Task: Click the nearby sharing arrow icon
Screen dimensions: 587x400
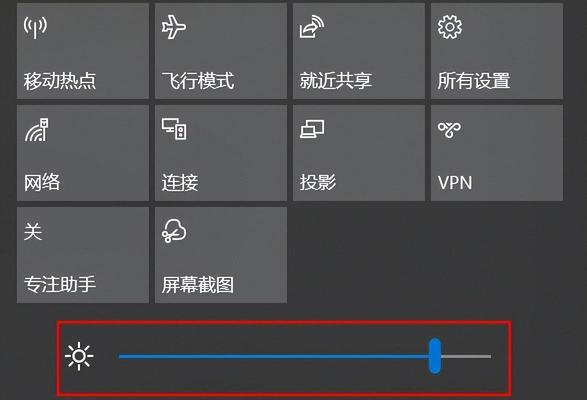Action: [x=312, y=27]
